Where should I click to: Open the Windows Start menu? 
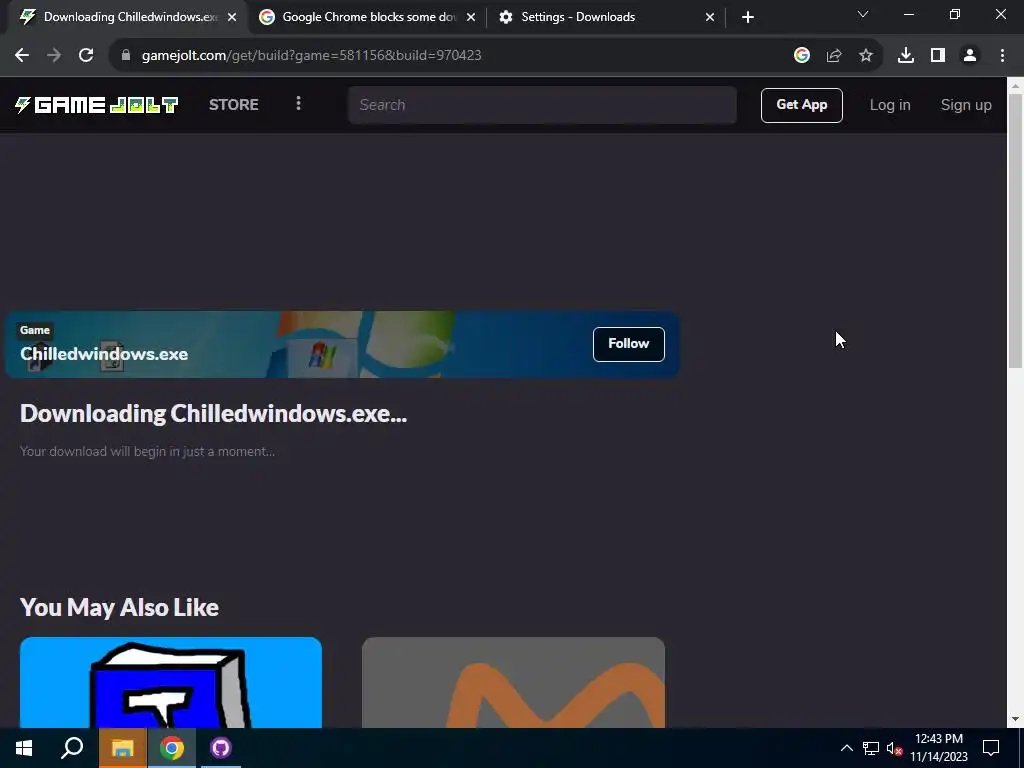click(x=24, y=748)
